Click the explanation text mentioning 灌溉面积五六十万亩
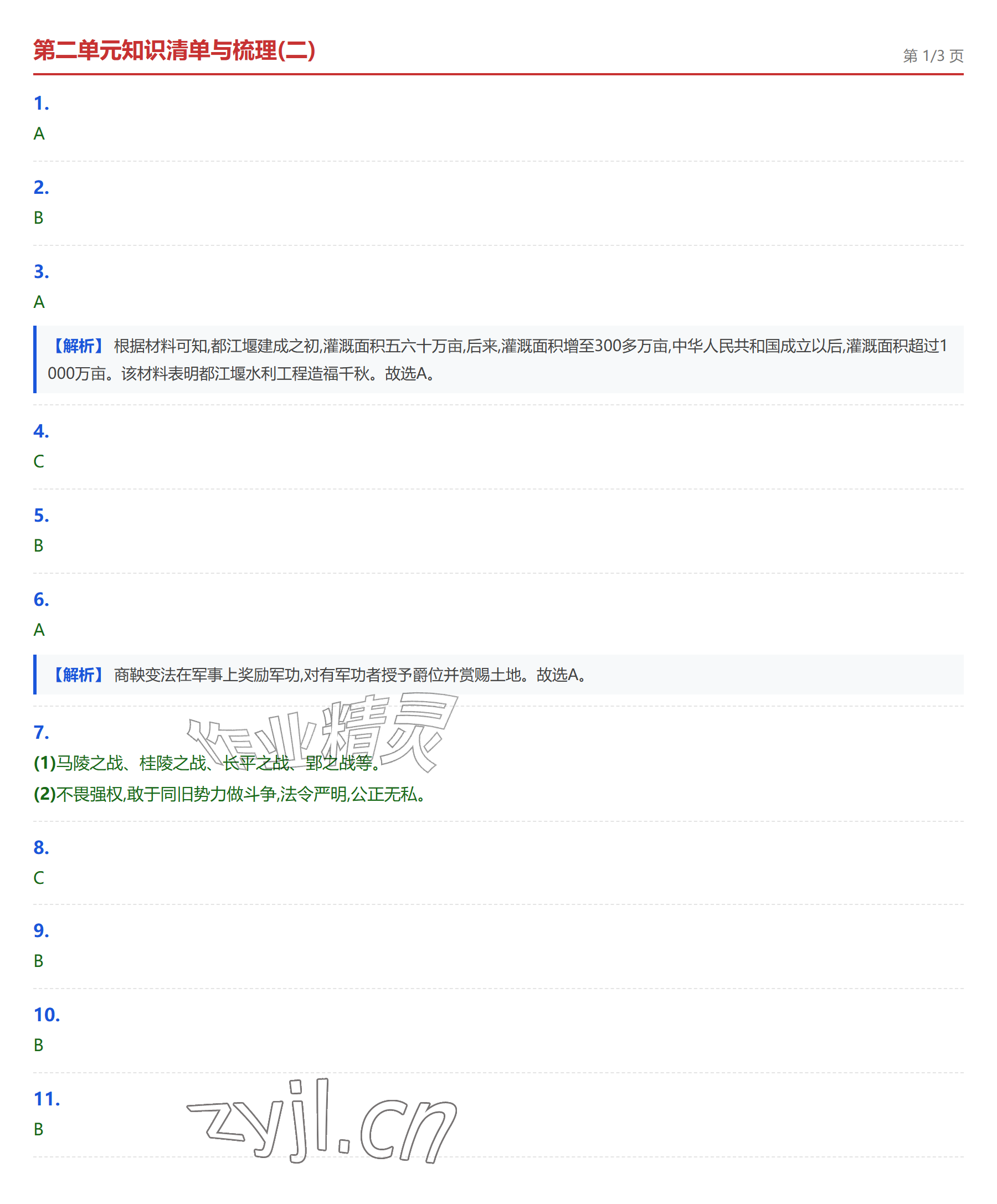The height and width of the screenshot is (1204, 997). click(497, 359)
